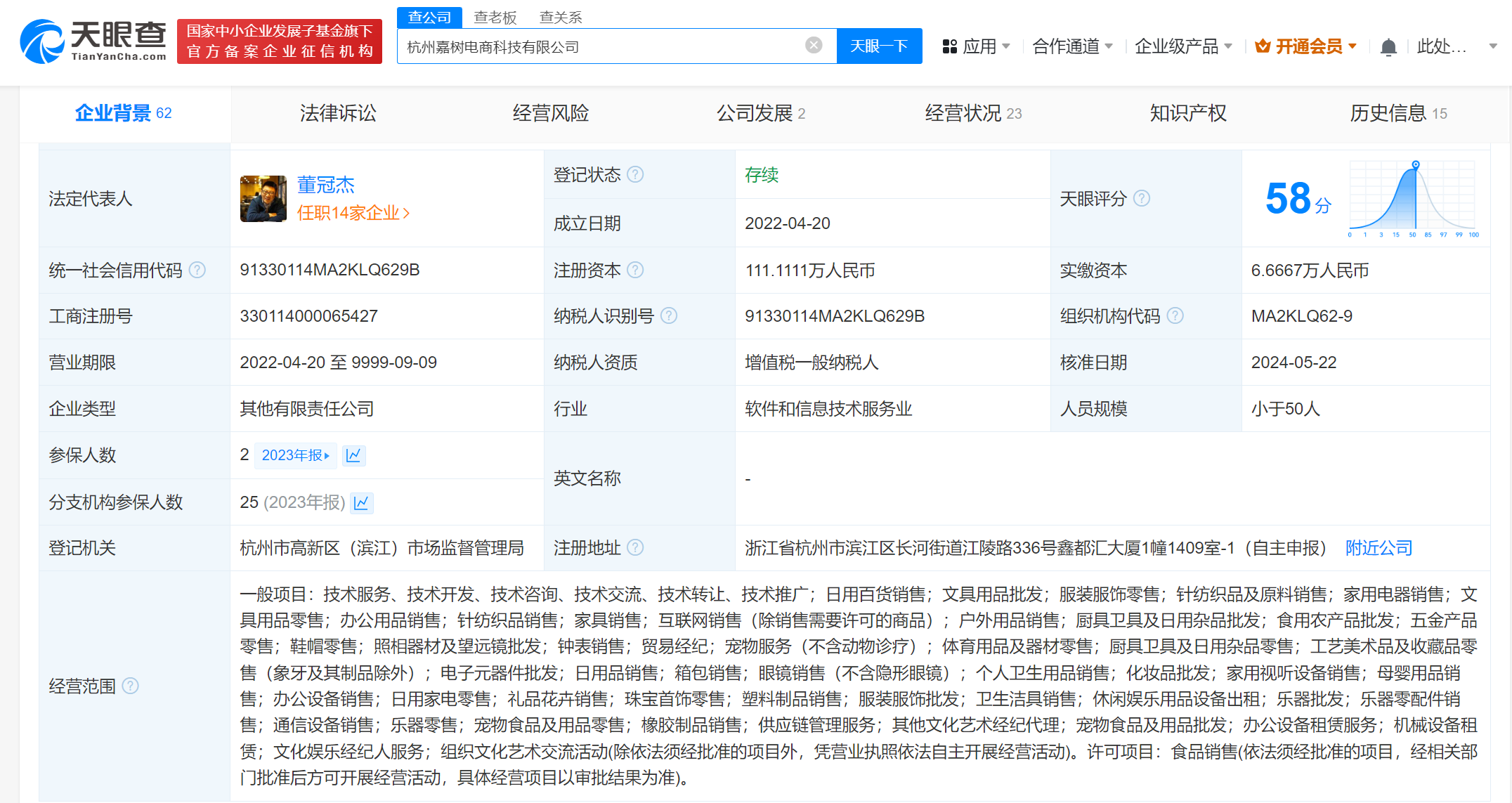Clear the search box with the X icon
1512x803 pixels.
814,44
